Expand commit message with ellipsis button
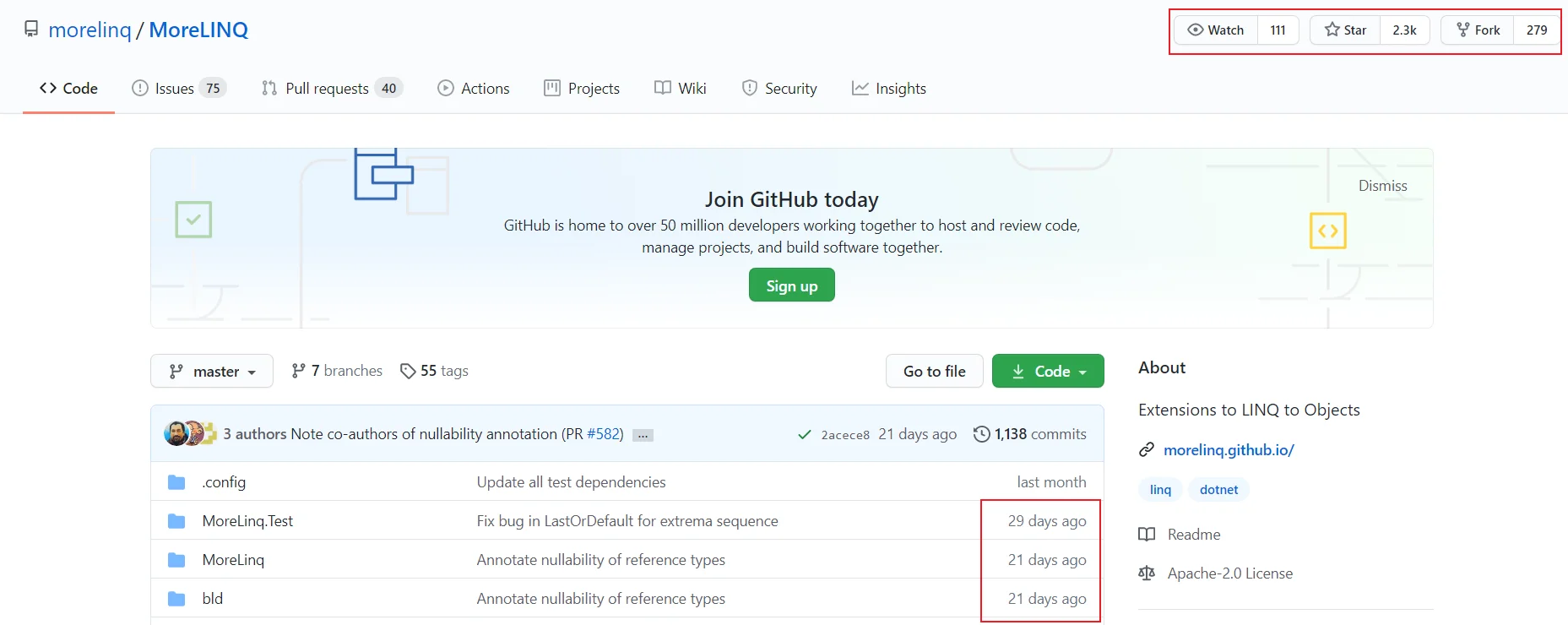1568x625 pixels. pos(643,435)
